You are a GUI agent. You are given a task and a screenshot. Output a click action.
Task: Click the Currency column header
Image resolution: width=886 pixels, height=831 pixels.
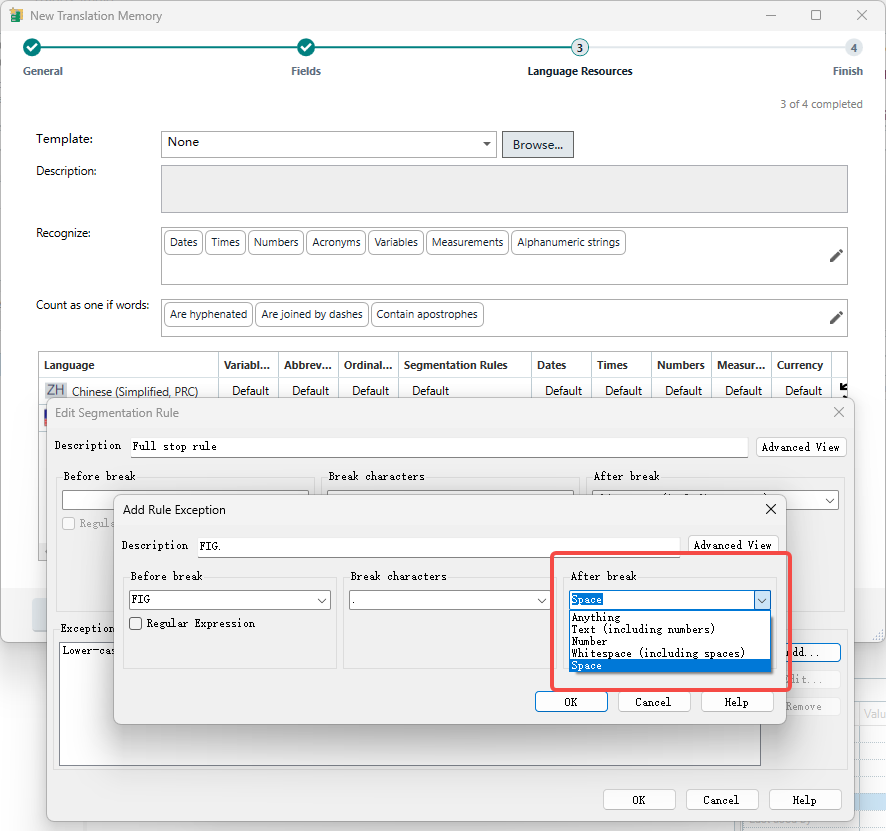click(801, 365)
